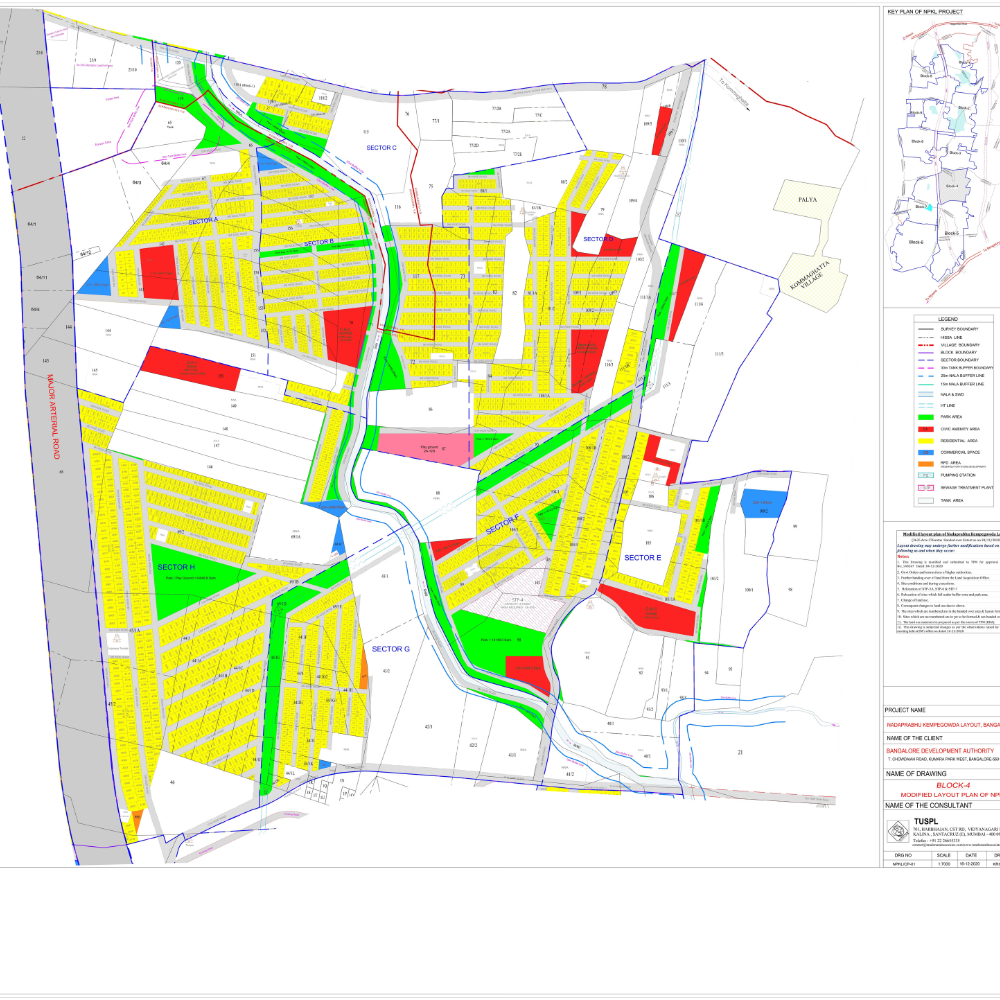1000x1000 pixels.
Task: Click the 'SECTOR F' label on the map
Action: coord(503,525)
